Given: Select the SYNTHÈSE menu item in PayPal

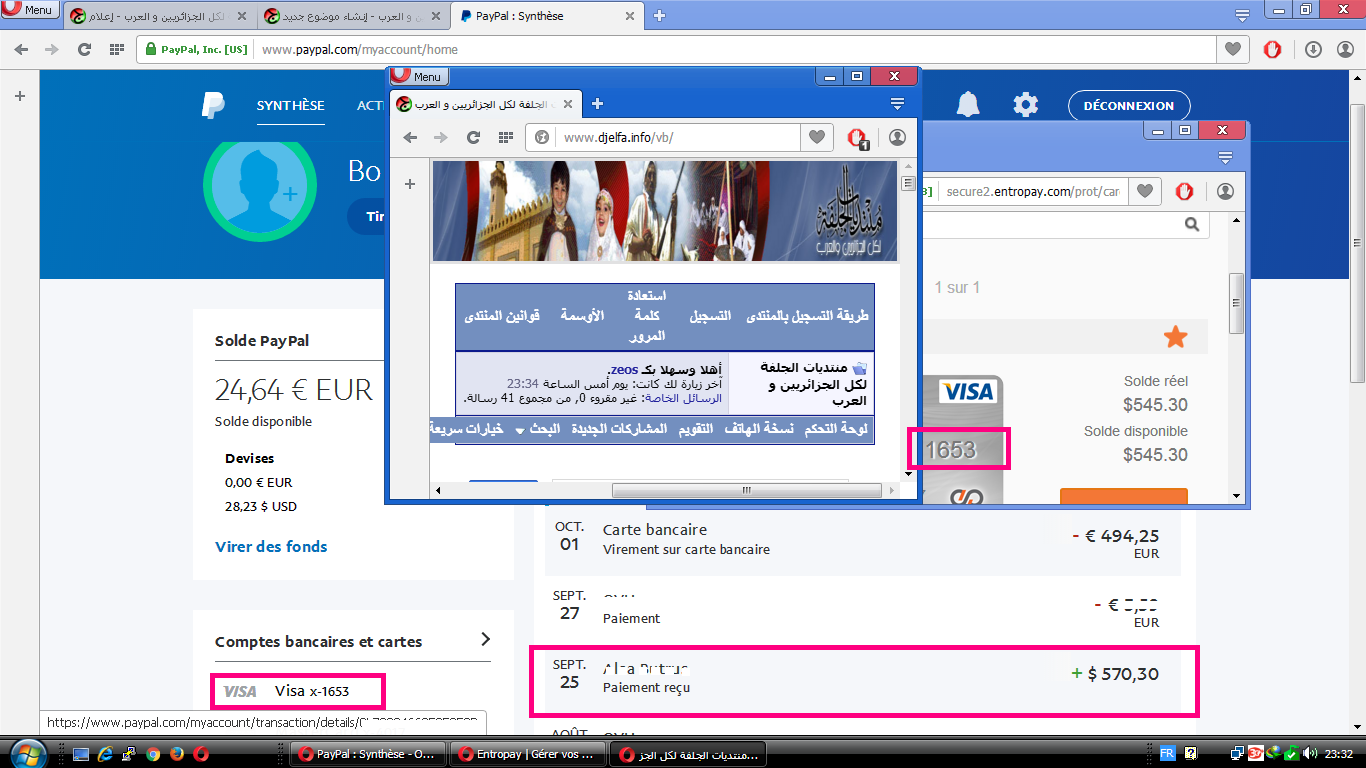Looking at the screenshot, I should tap(290, 105).
